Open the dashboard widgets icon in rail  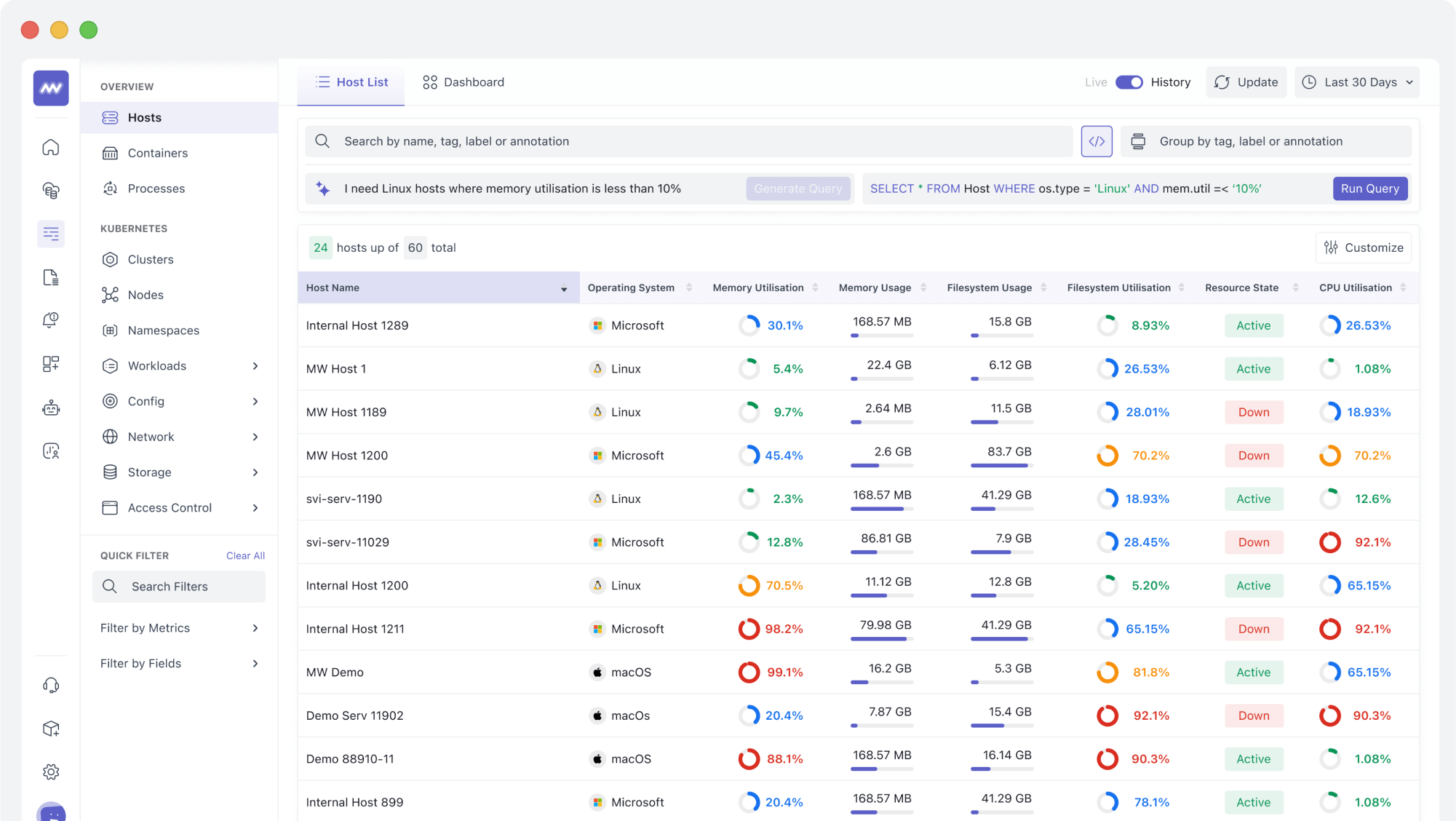tap(51, 364)
